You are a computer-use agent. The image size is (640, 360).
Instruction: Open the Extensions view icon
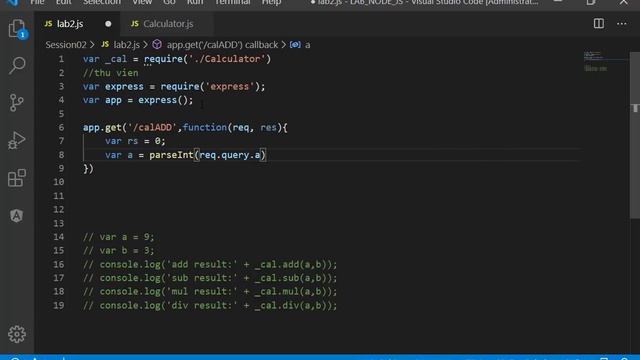17,178
